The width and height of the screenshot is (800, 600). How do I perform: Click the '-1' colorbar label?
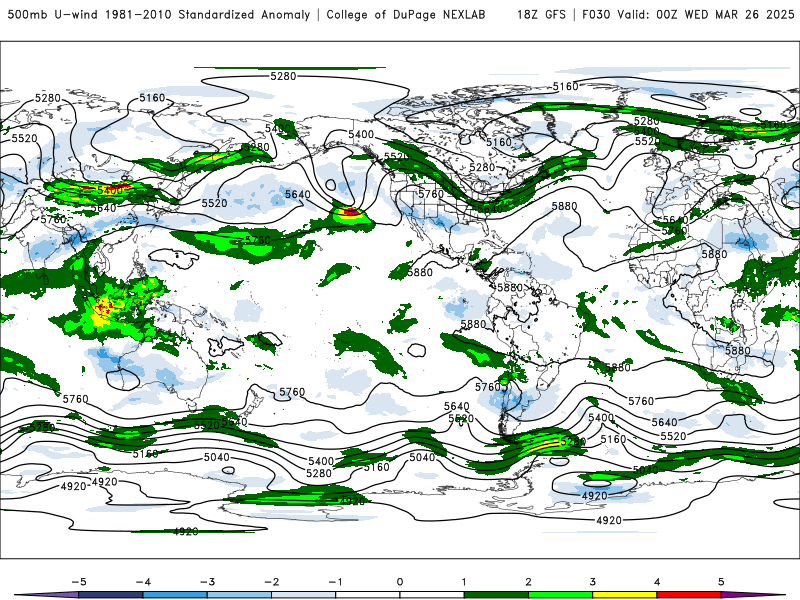click(335, 582)
